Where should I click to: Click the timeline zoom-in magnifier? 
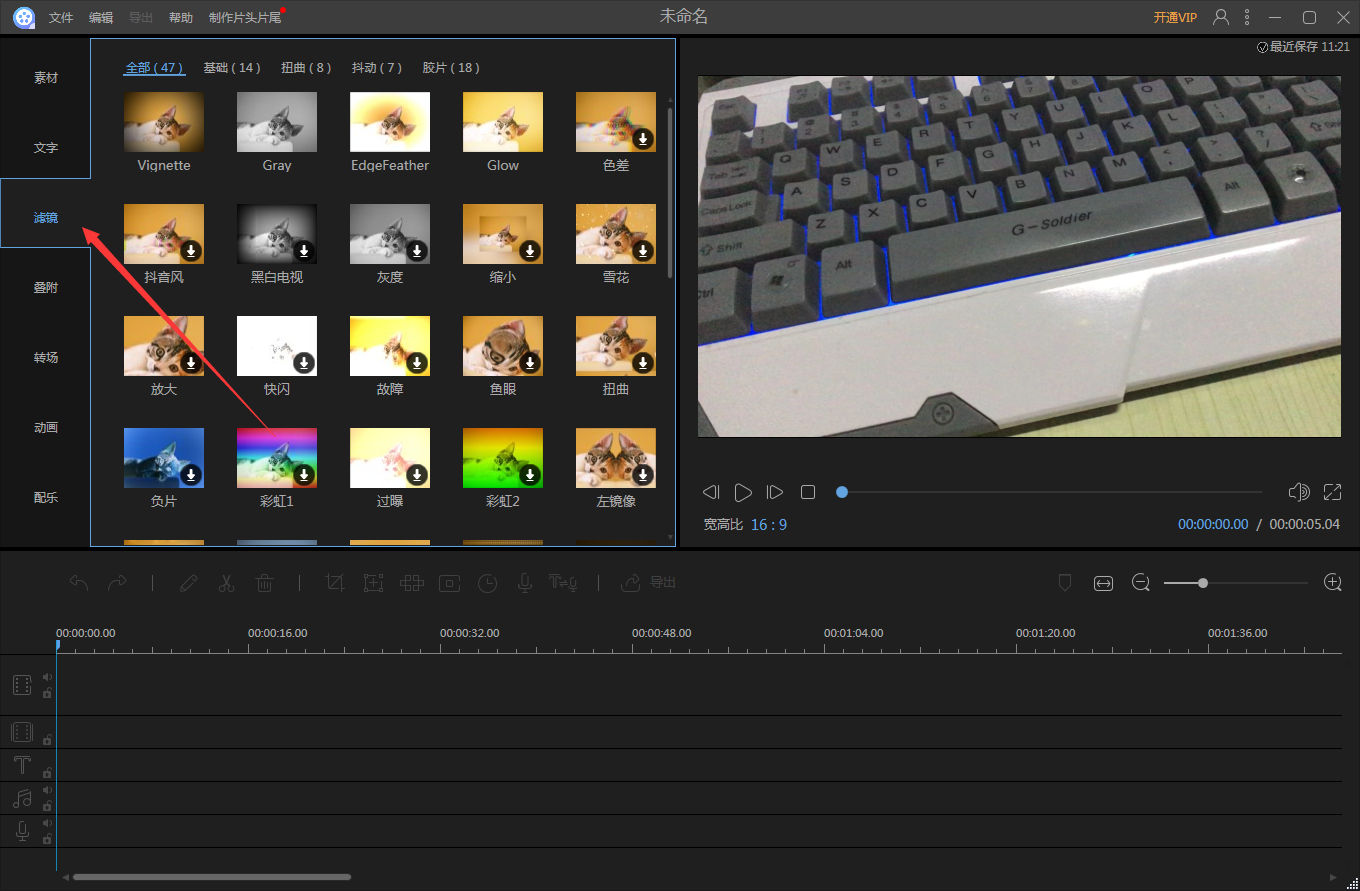(x=1332, y=583)
